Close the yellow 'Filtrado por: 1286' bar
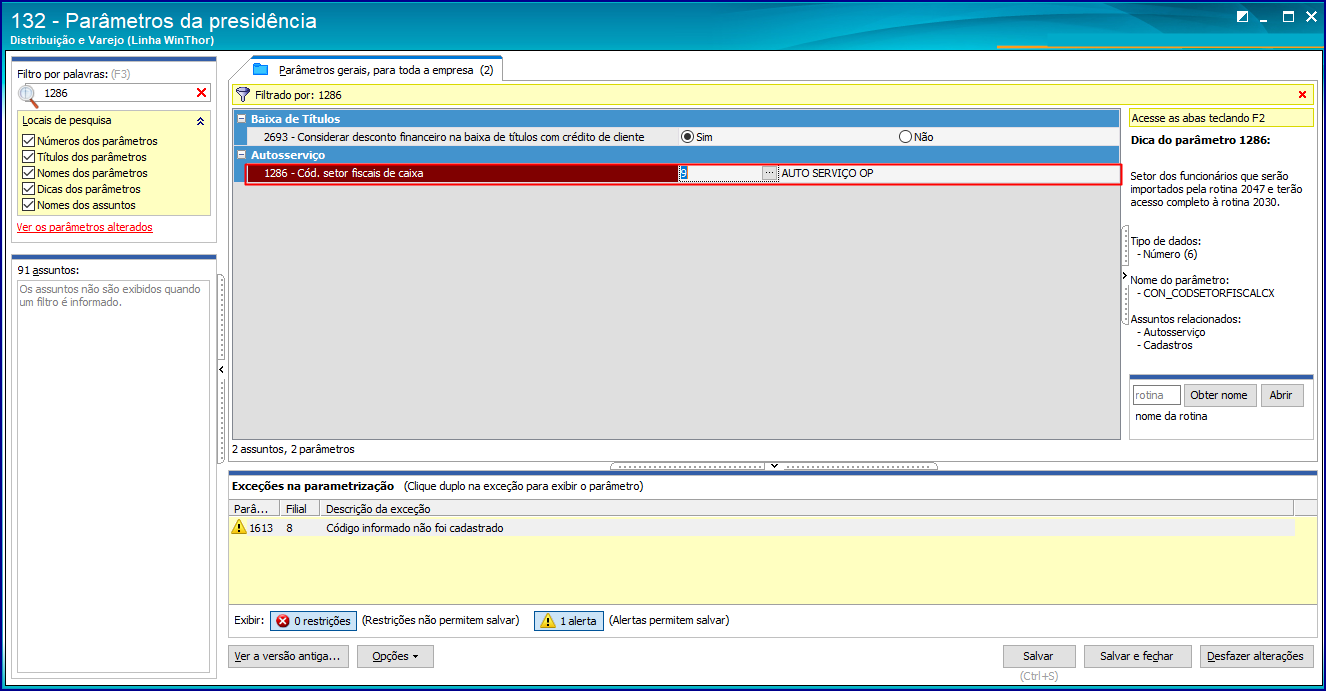The height and width of the screenshot is (691, 1326). click(x=1302, y=95)
